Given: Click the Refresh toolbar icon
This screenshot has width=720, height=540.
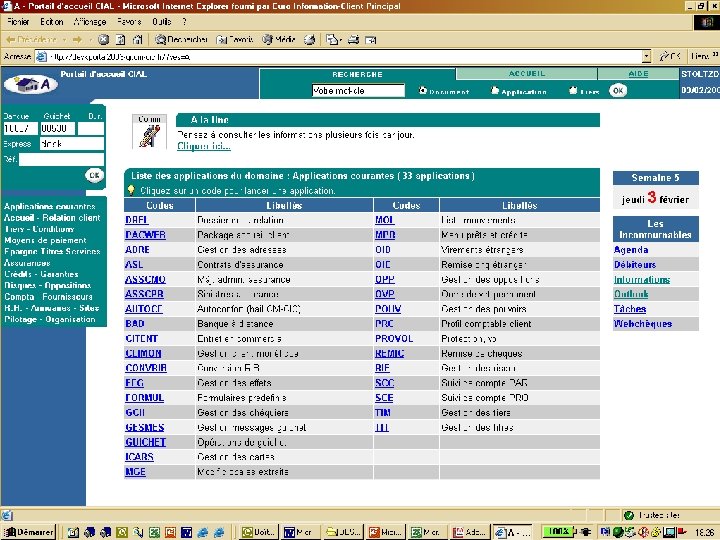Looking at the screenshot, I should tap(120, 40).
